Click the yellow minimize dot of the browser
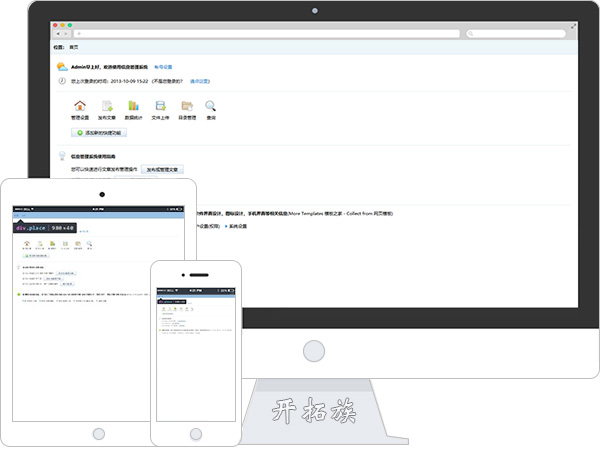Screen dimensions: 600x450 (62, 25)
